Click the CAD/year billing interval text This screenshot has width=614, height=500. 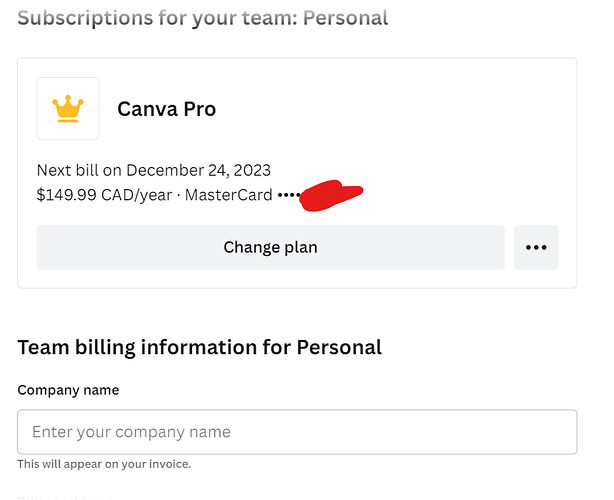pyautogui.click(x=140, y=195)
